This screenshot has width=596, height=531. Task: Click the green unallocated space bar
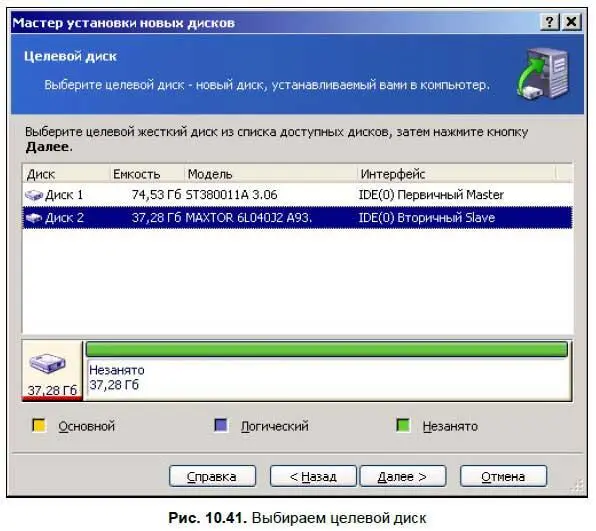tap(327, 349)
